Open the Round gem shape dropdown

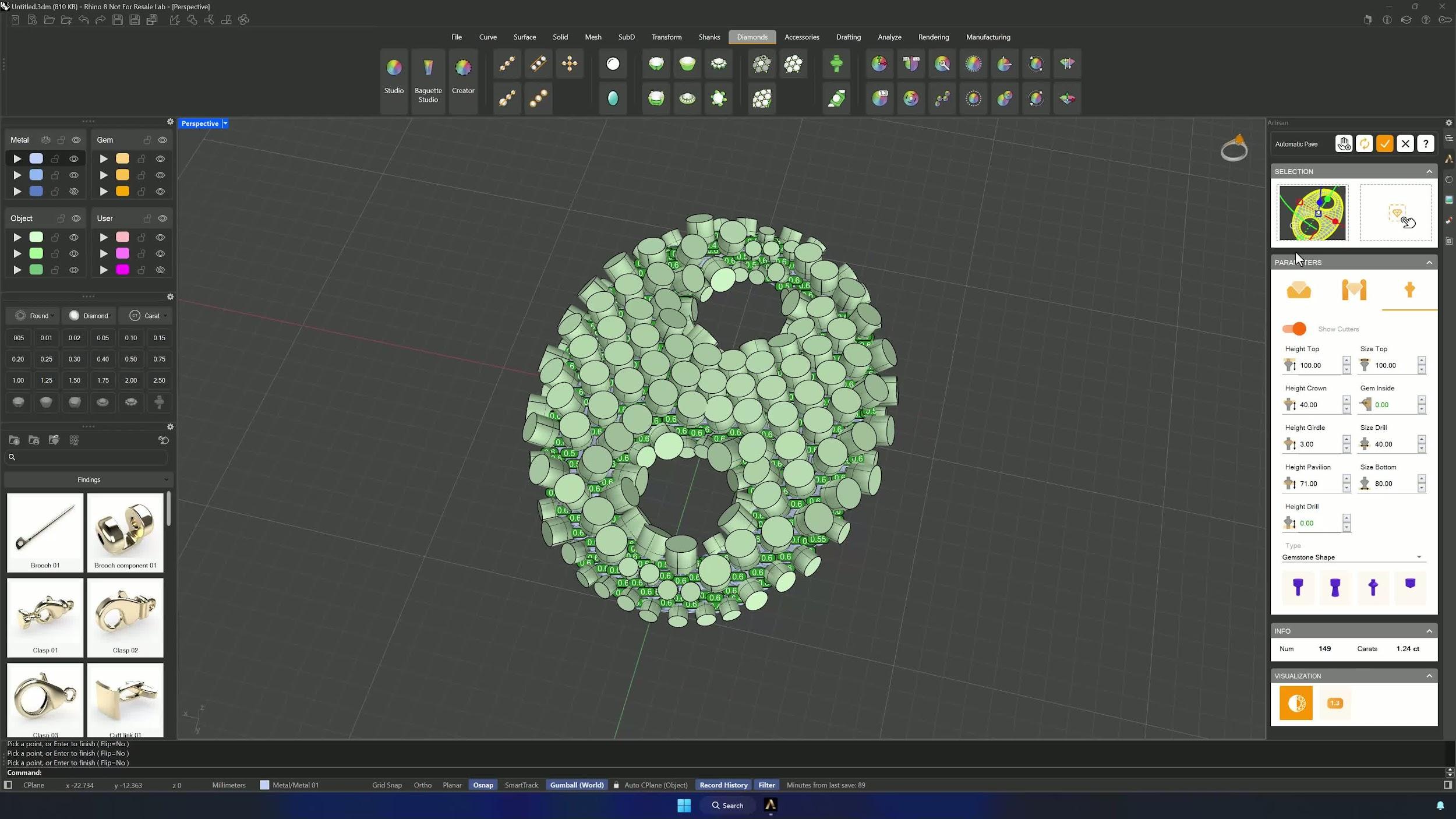click(34, 316)
